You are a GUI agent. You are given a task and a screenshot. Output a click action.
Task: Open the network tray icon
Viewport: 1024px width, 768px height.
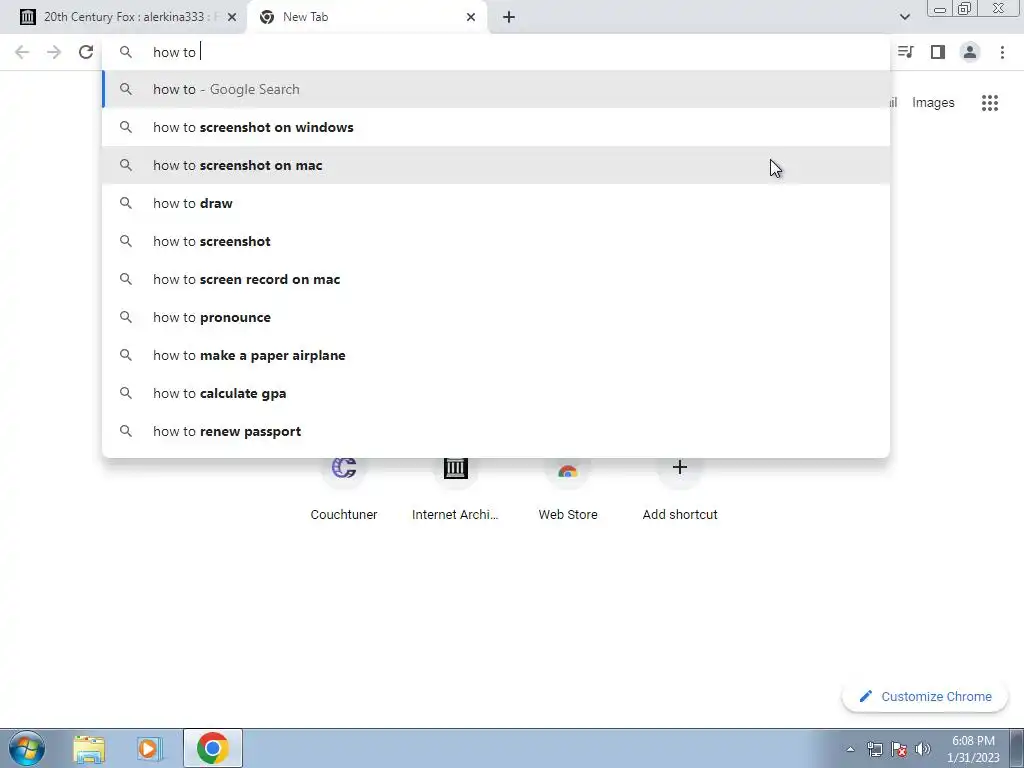875,749
